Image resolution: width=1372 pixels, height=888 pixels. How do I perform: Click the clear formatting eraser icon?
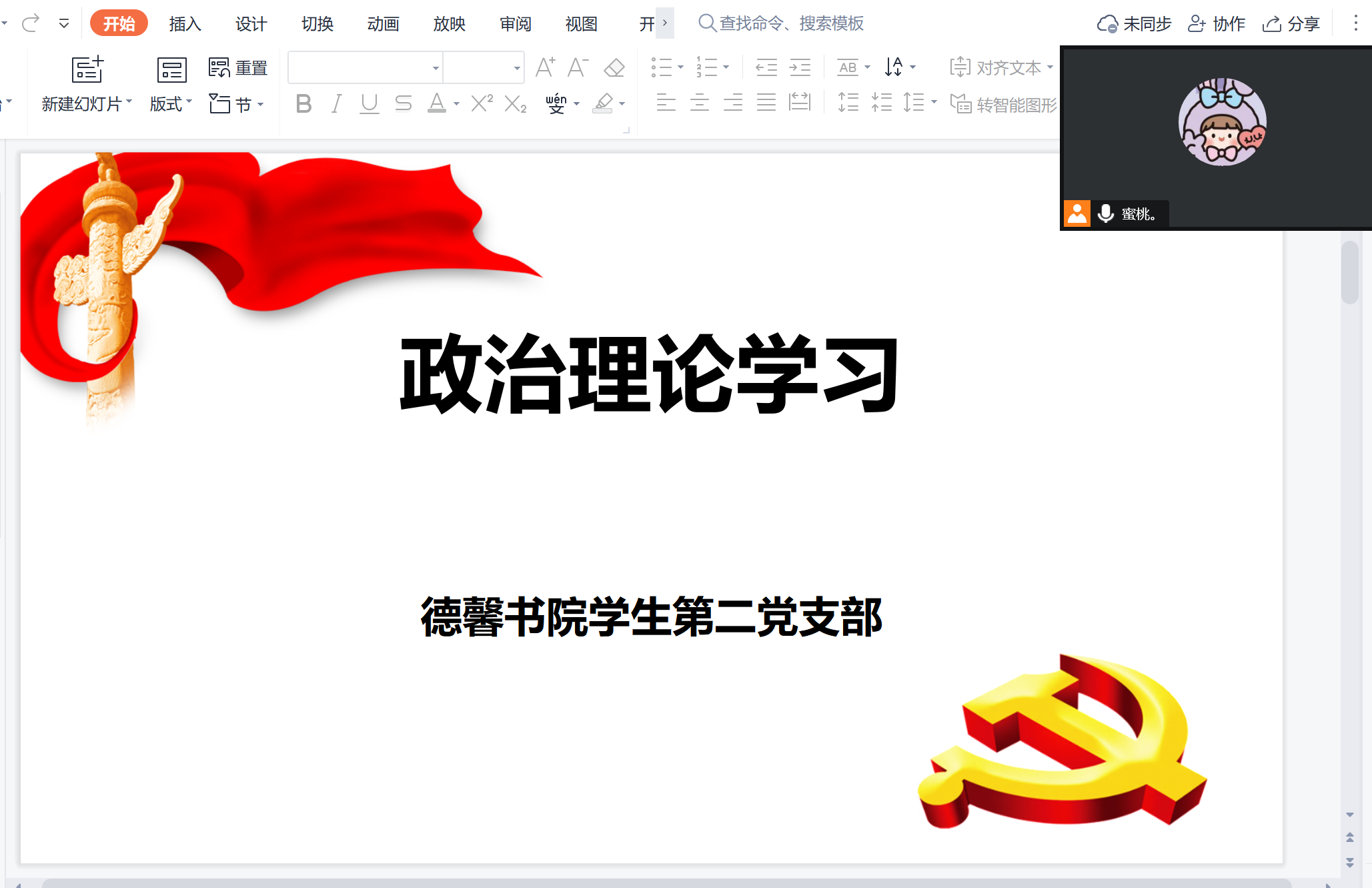click(x=614, y=68)
